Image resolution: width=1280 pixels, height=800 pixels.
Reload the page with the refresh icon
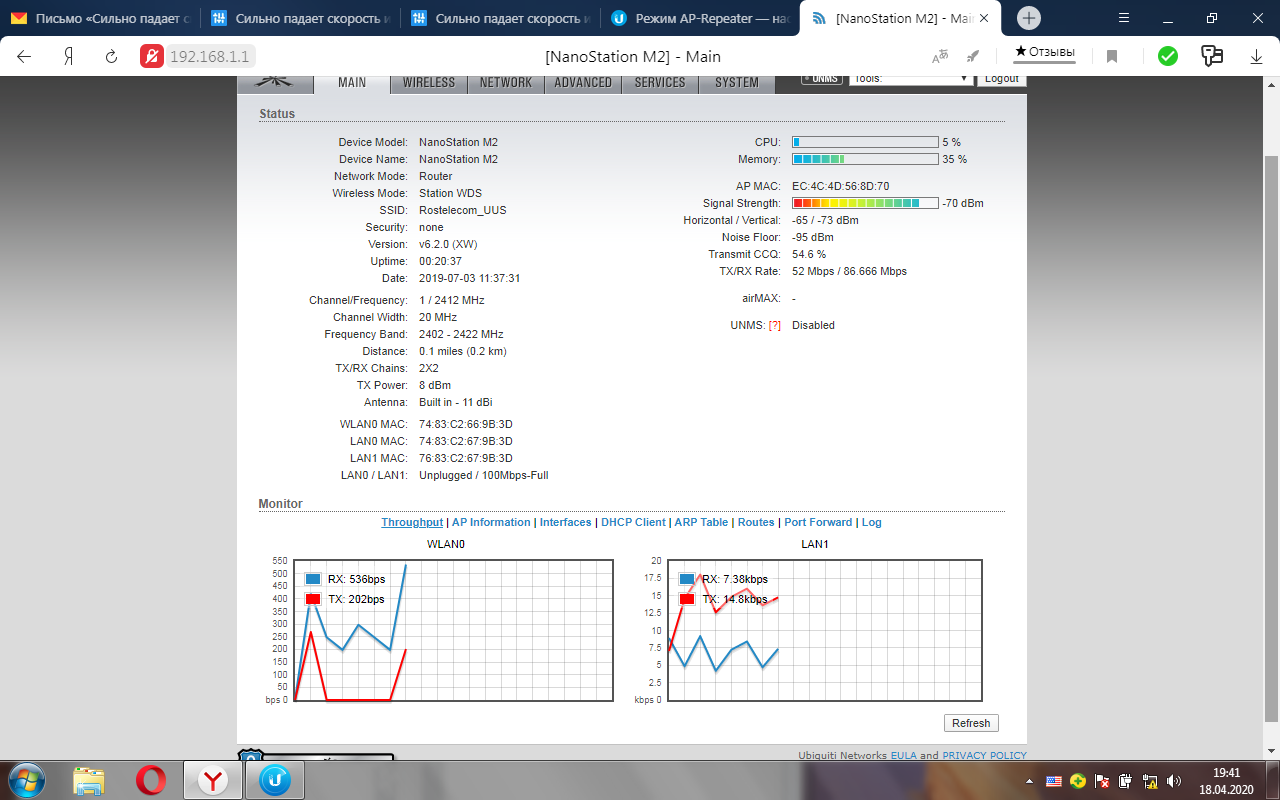(111, 57)
